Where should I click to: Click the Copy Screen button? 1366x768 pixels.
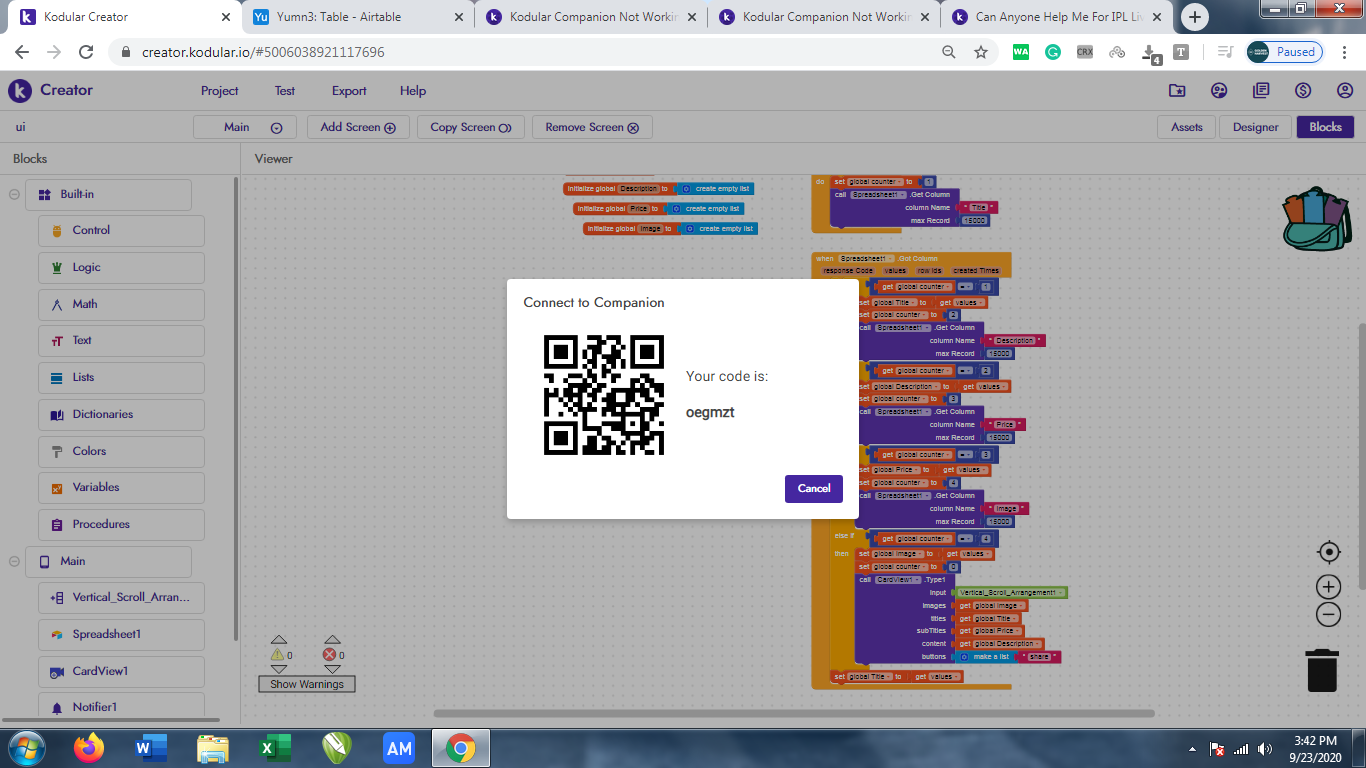(x=471, y=127)
